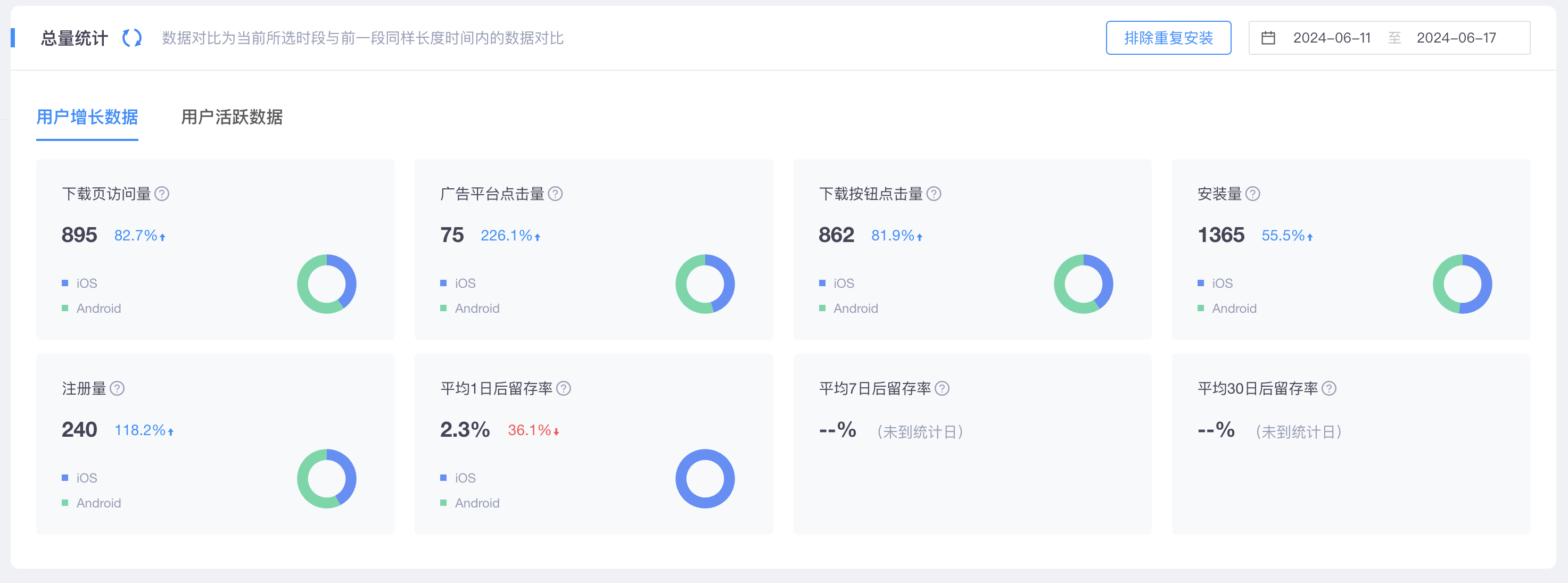Switch to 用户增长数据 tab
This screenshot has height=583, width=1568.
pyautogui.click(x=87, y=117)
